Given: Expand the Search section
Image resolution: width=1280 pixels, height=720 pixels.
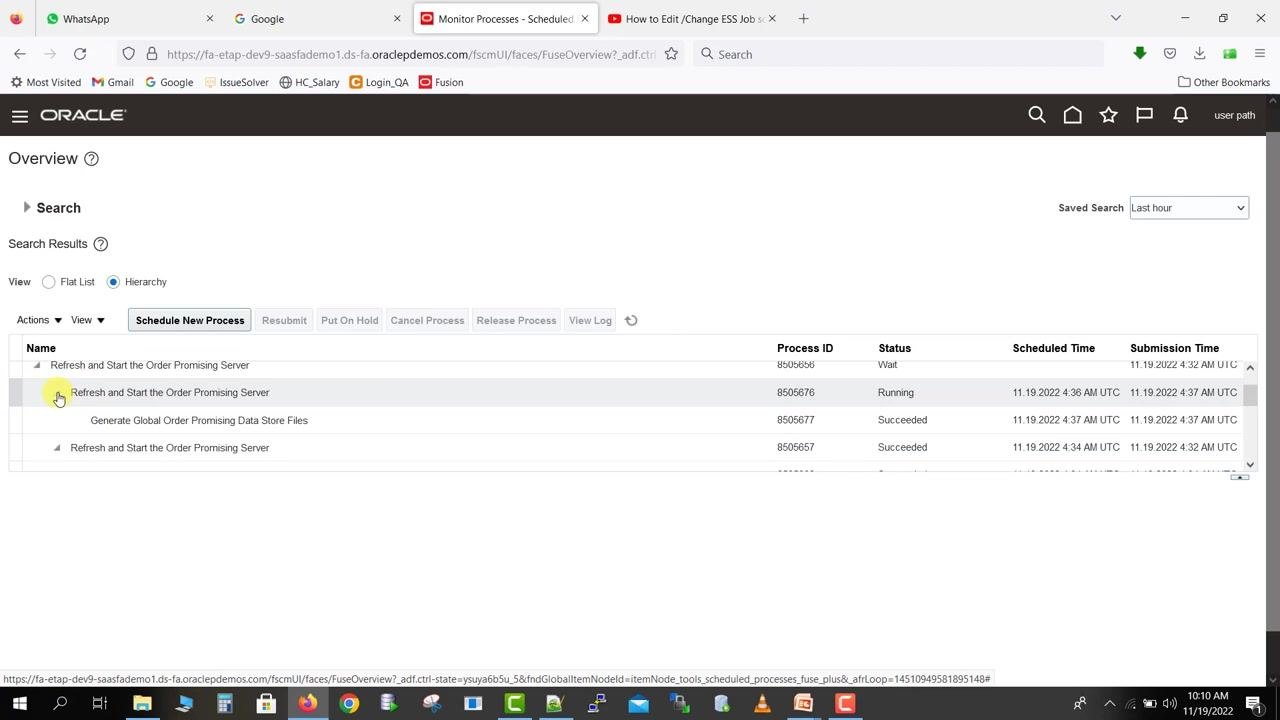Looking at the screenshot, I should (27, 207).
